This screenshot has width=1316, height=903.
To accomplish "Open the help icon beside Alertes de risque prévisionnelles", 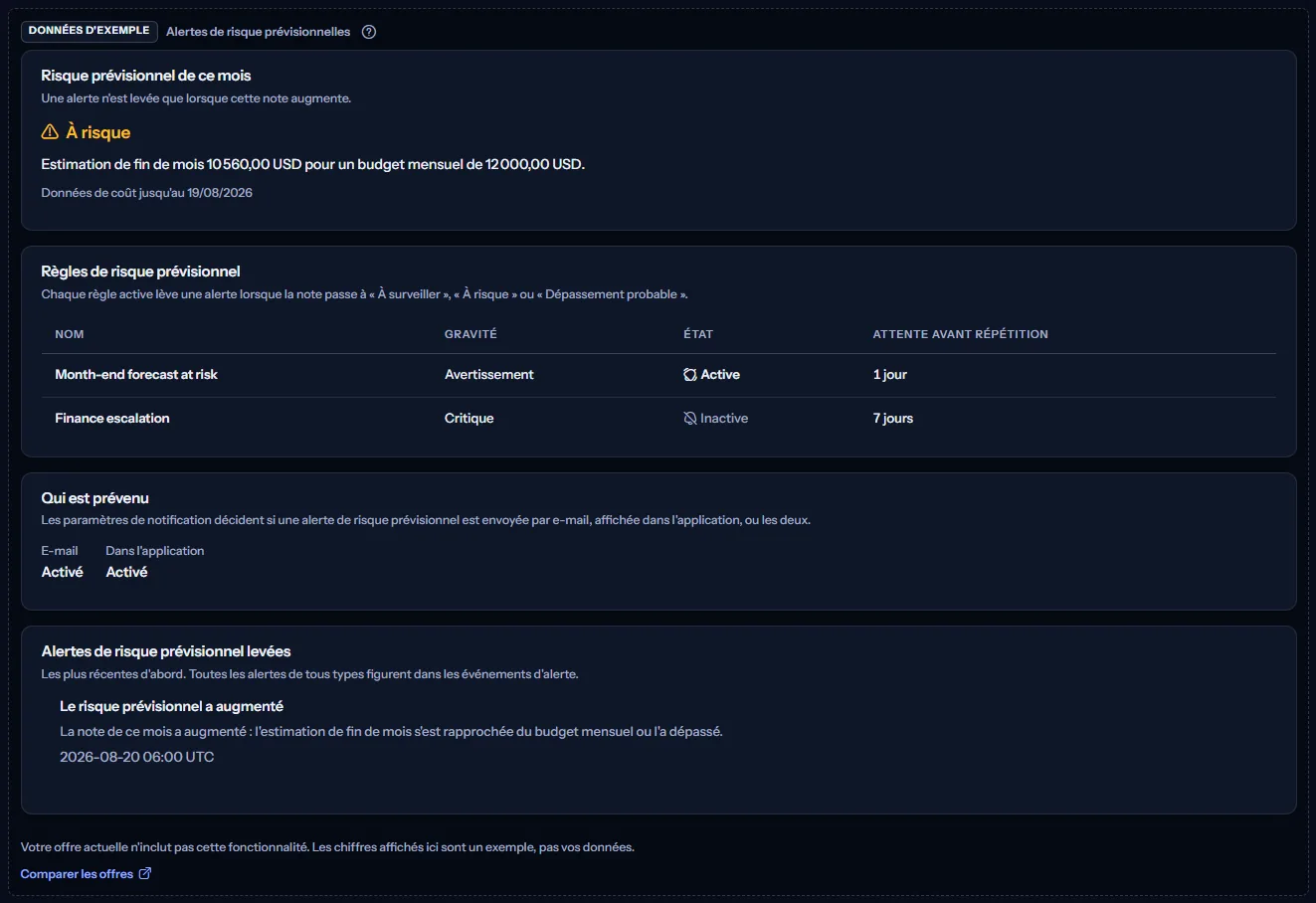I will pyautogui.click(x=369, y=32).
